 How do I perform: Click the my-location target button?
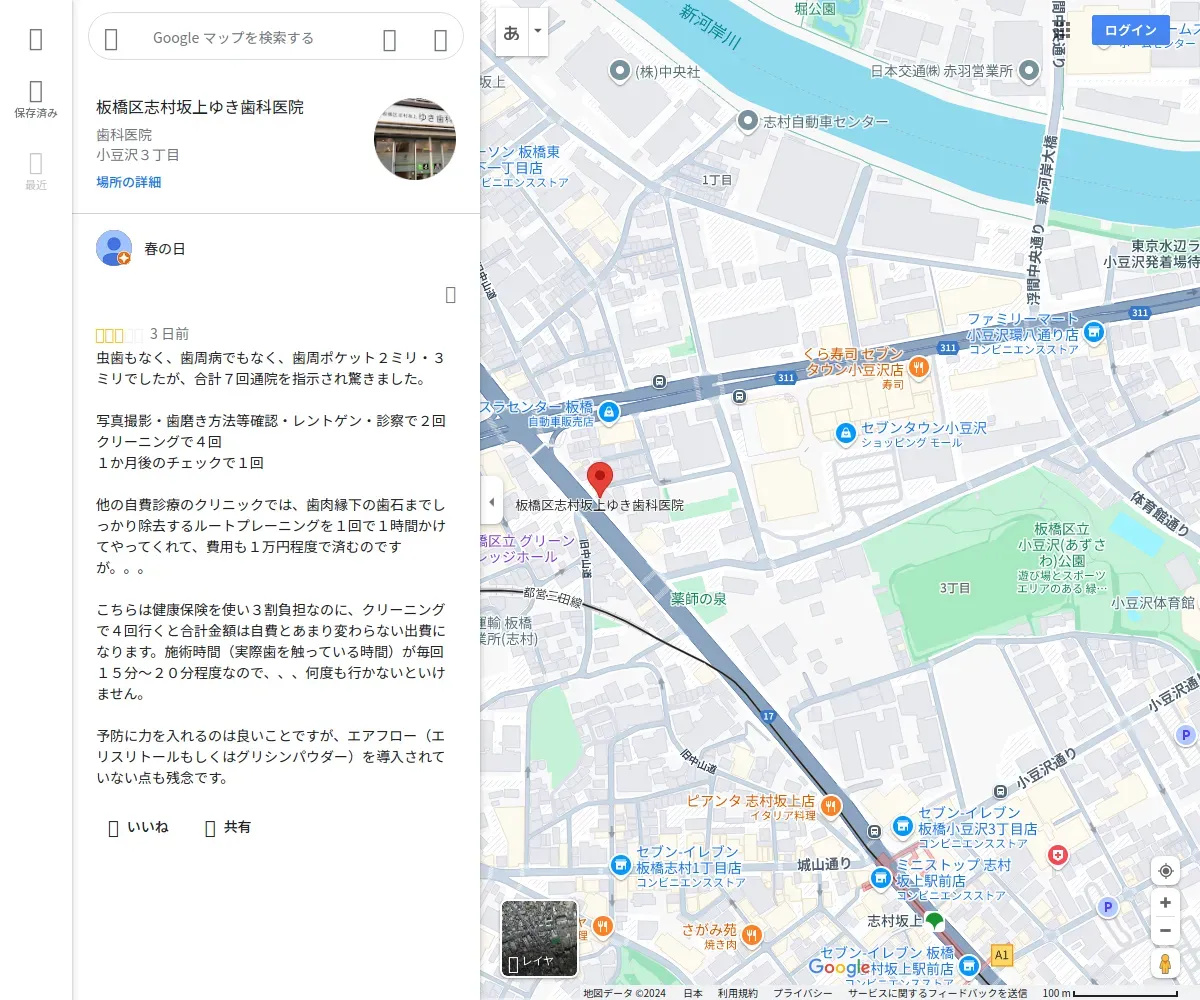coord(1165,871)
